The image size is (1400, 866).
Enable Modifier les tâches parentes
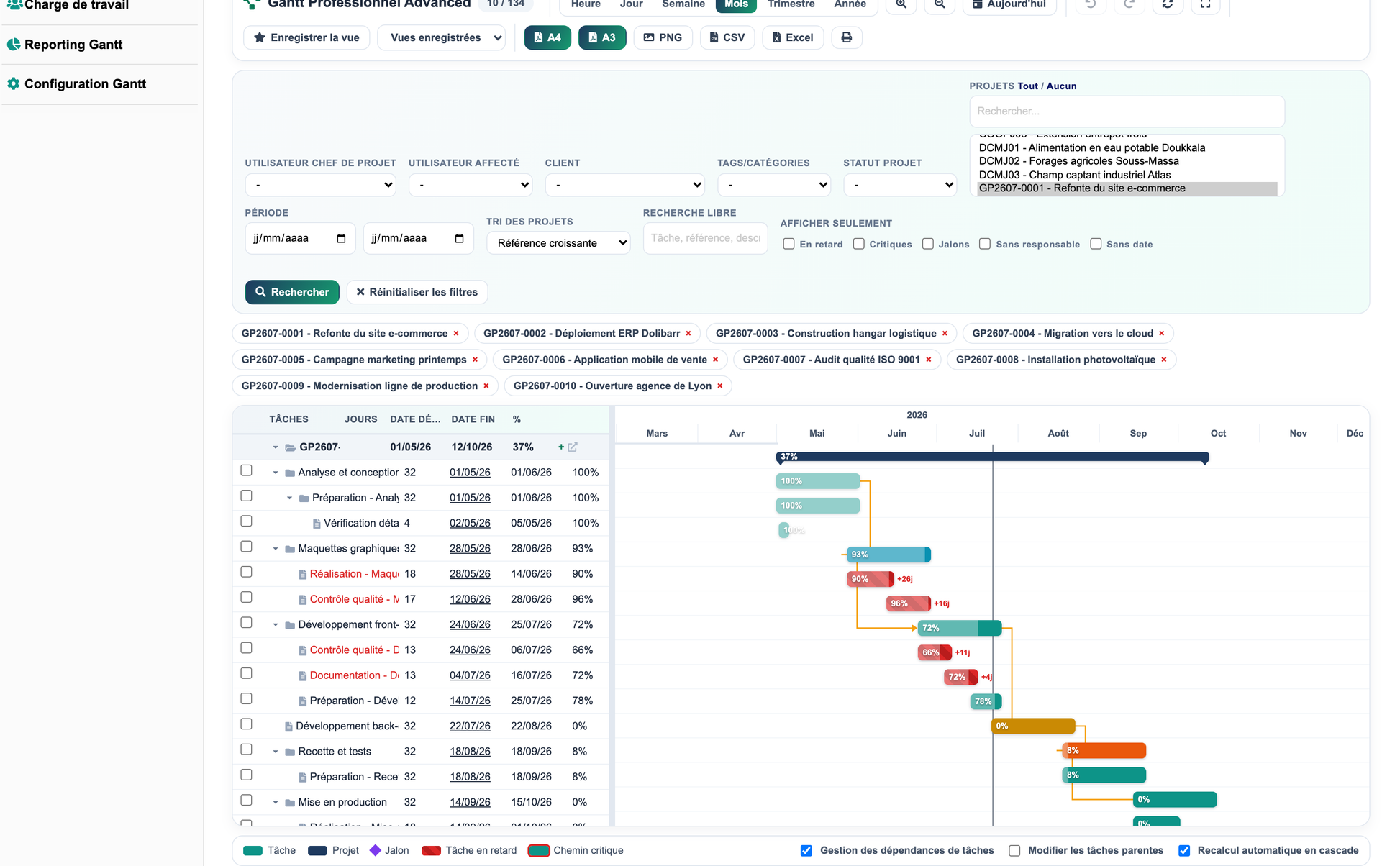pos(1014,851)
